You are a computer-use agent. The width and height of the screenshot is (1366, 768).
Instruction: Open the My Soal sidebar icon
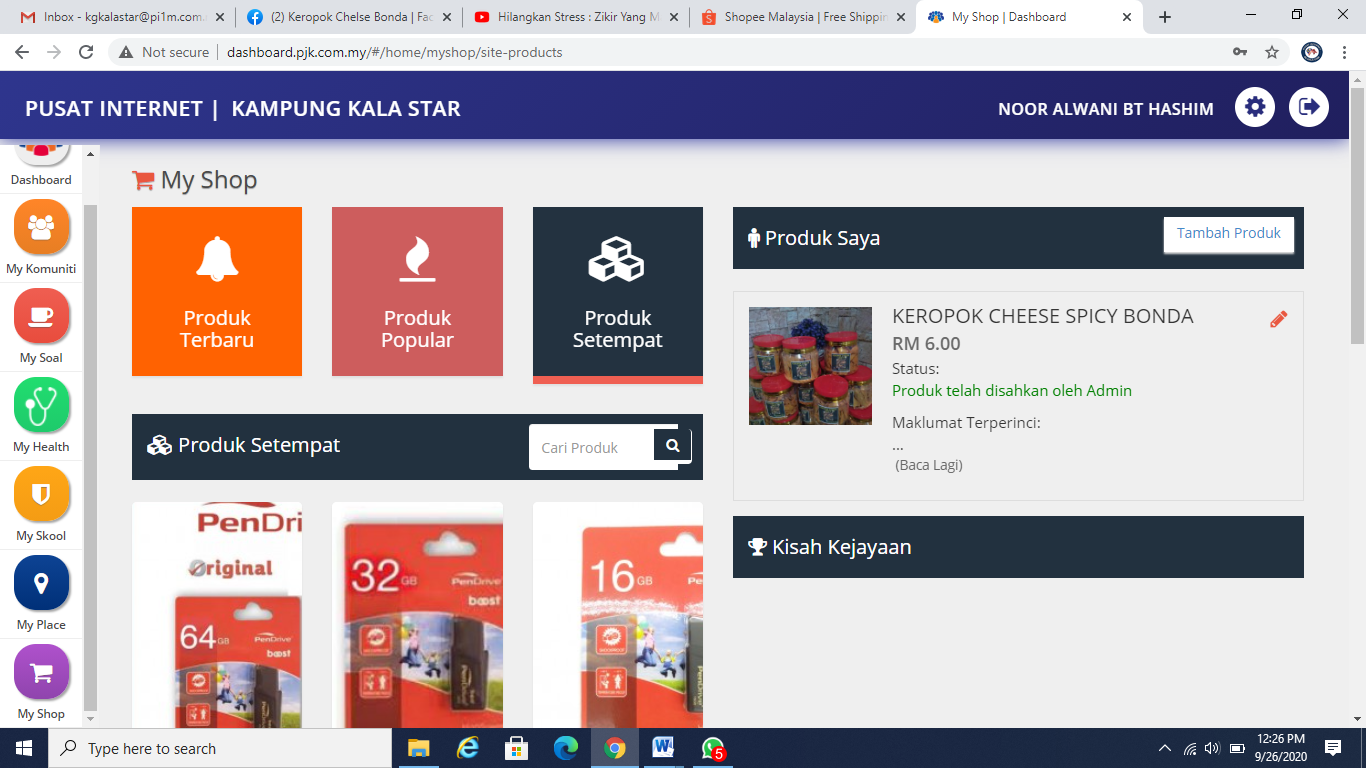[x=41, y=317]
